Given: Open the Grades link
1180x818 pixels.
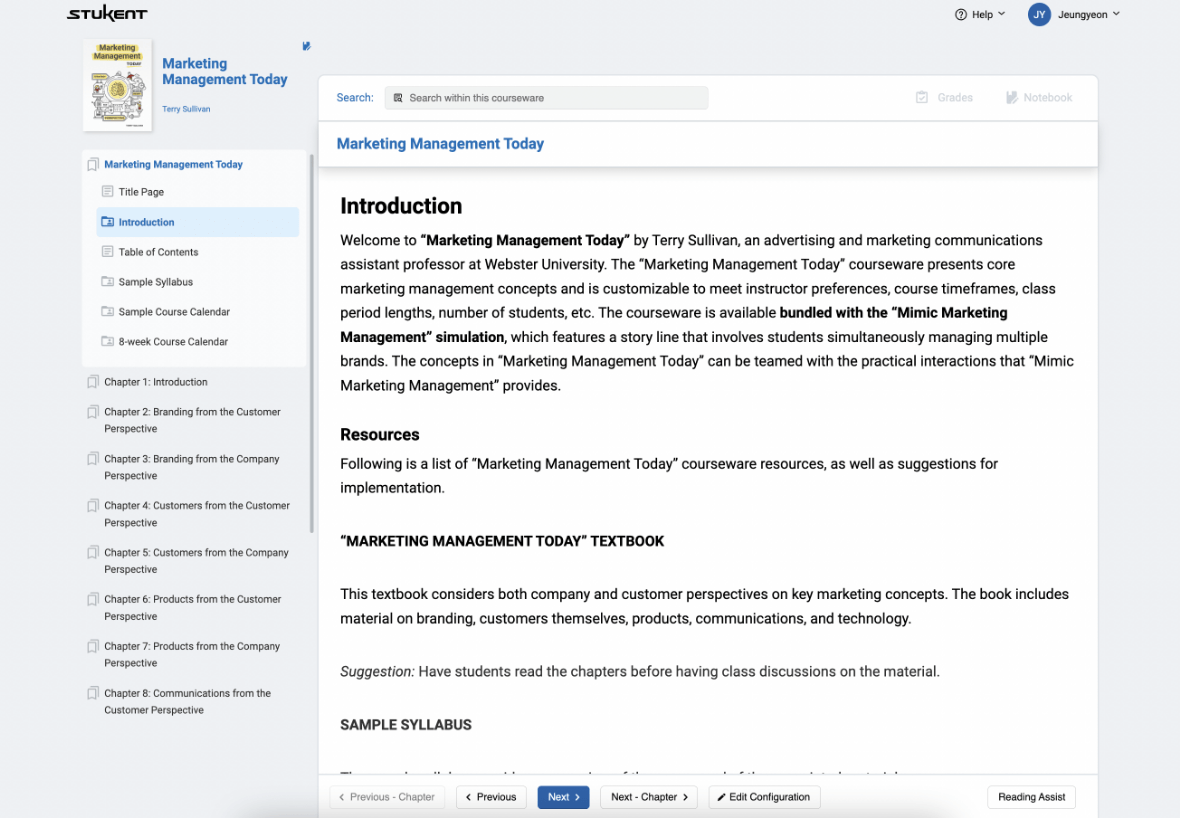Looking at the screenshot, I should tap(944, 97).
